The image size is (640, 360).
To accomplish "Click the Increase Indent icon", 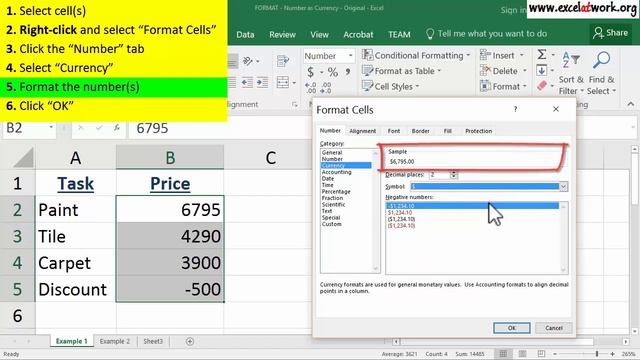I will [262, 82].
